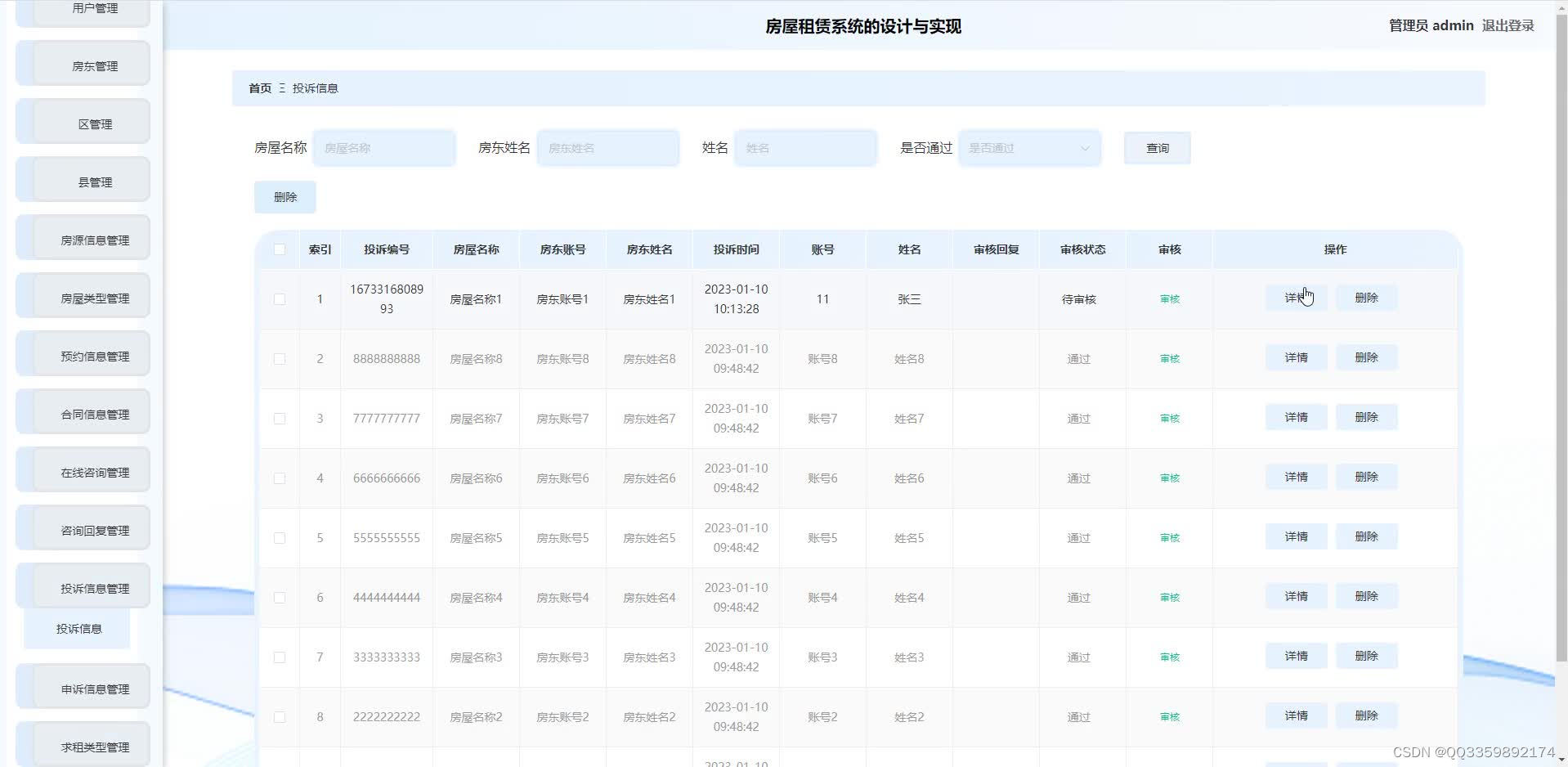This screenshot has height=767, width=1568.
Task: Select the header select-all checkbox
Action: click(280, 249)
